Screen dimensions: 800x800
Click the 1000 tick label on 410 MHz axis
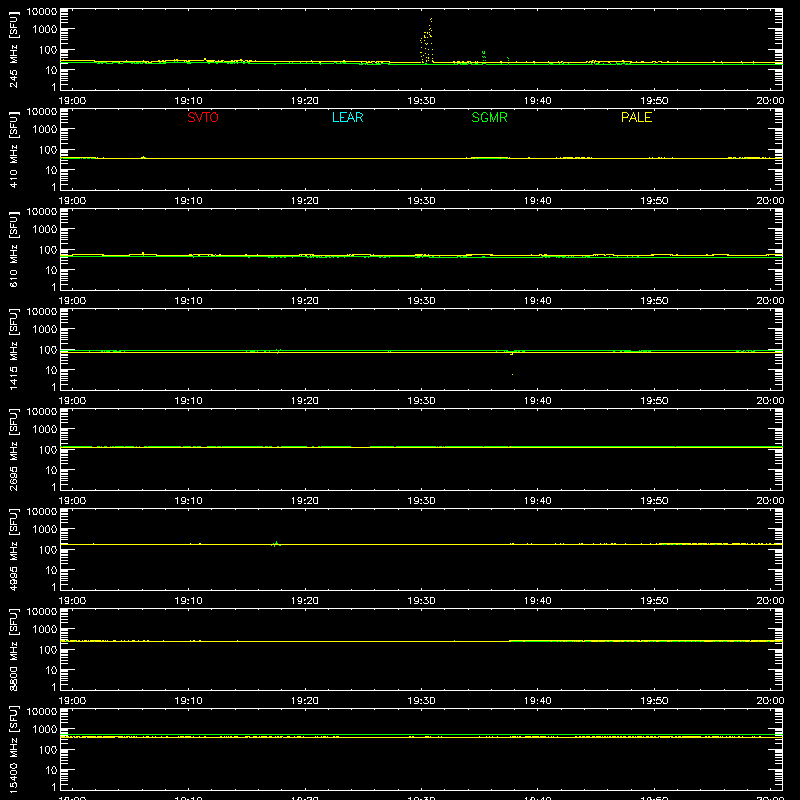coord(45,130)
